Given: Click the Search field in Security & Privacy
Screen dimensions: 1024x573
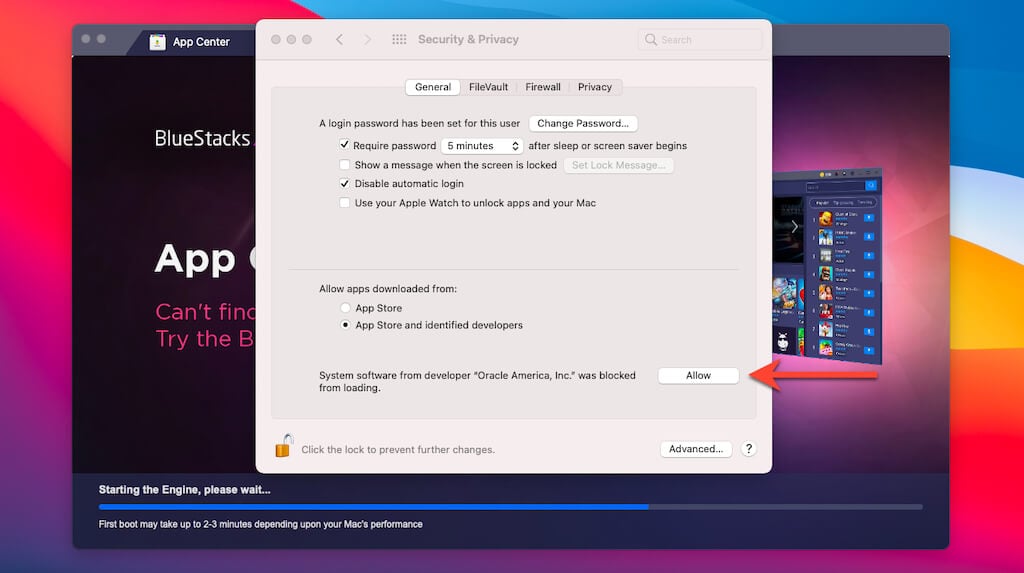Looking at the screenshot, I should 699,40.
